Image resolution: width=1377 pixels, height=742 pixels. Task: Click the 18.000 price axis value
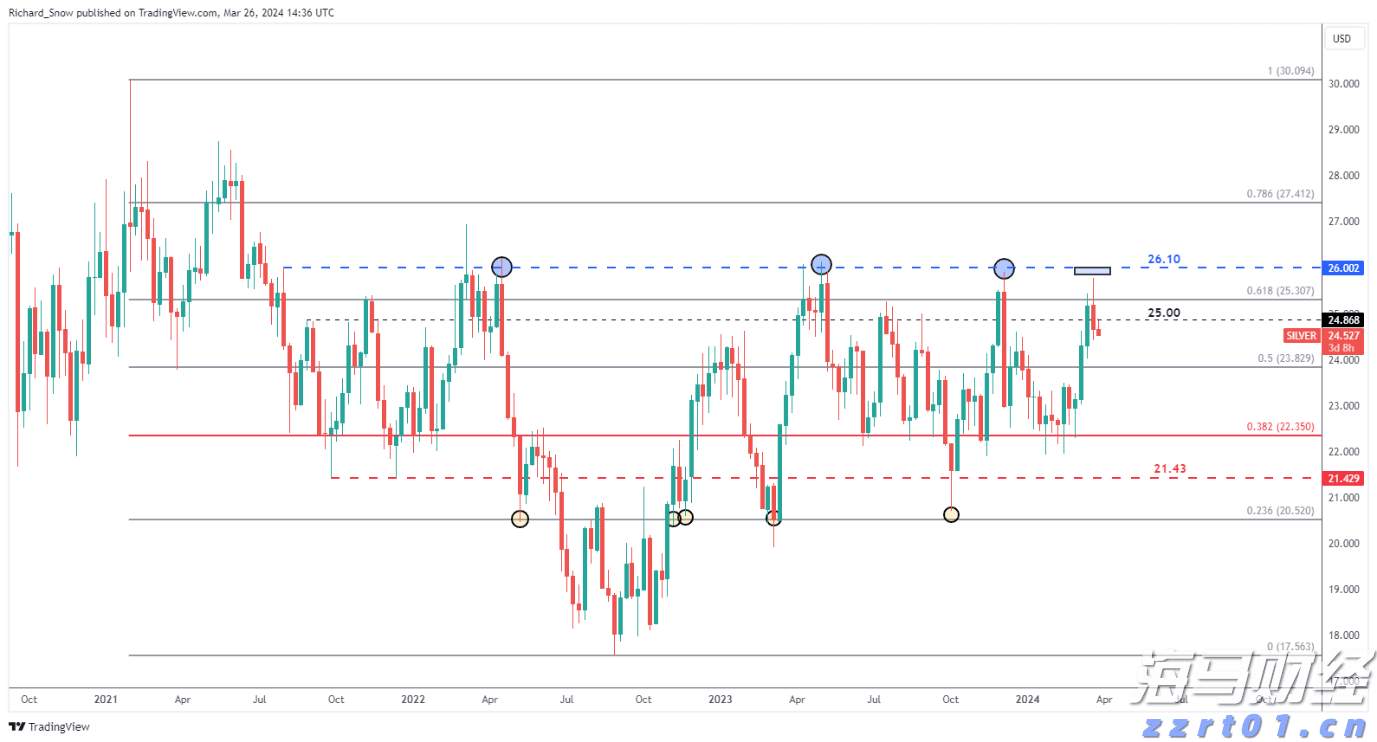click(1343, 636)
